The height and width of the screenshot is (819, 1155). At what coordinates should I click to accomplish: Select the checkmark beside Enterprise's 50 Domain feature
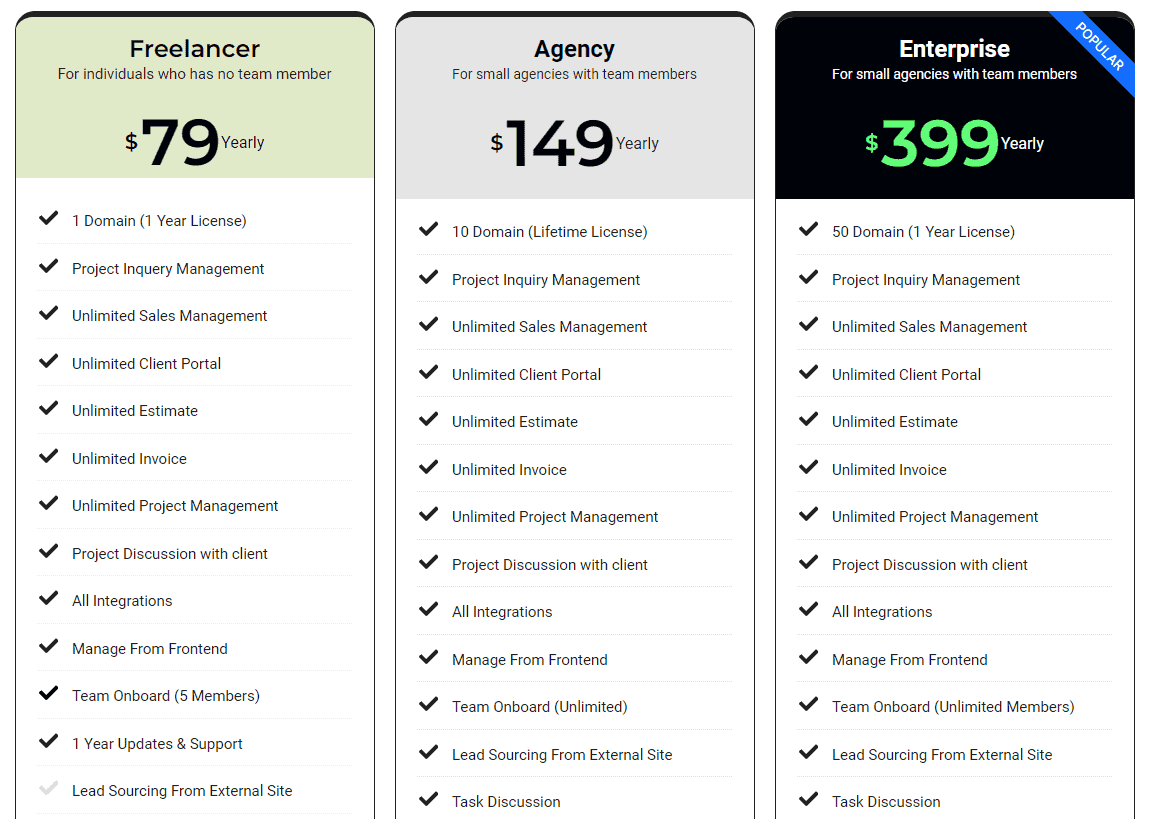(809, 230)
